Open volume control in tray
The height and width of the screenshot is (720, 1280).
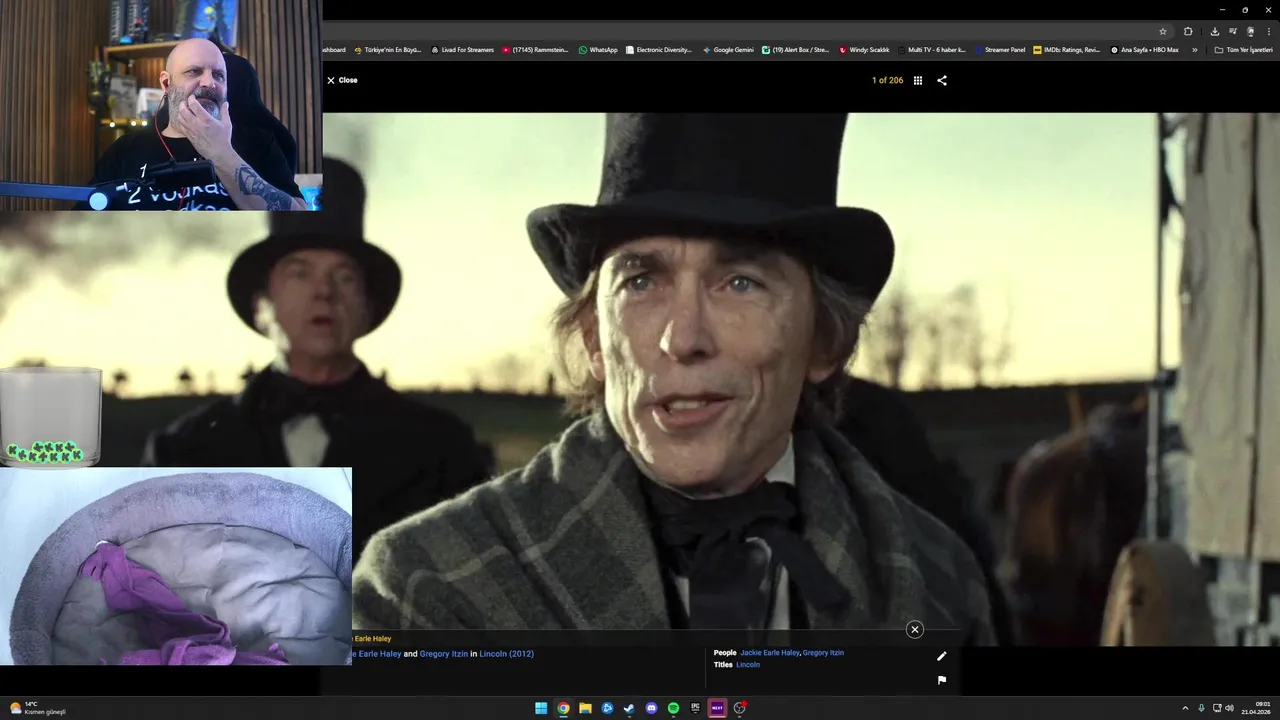(x=1229, y=708)
